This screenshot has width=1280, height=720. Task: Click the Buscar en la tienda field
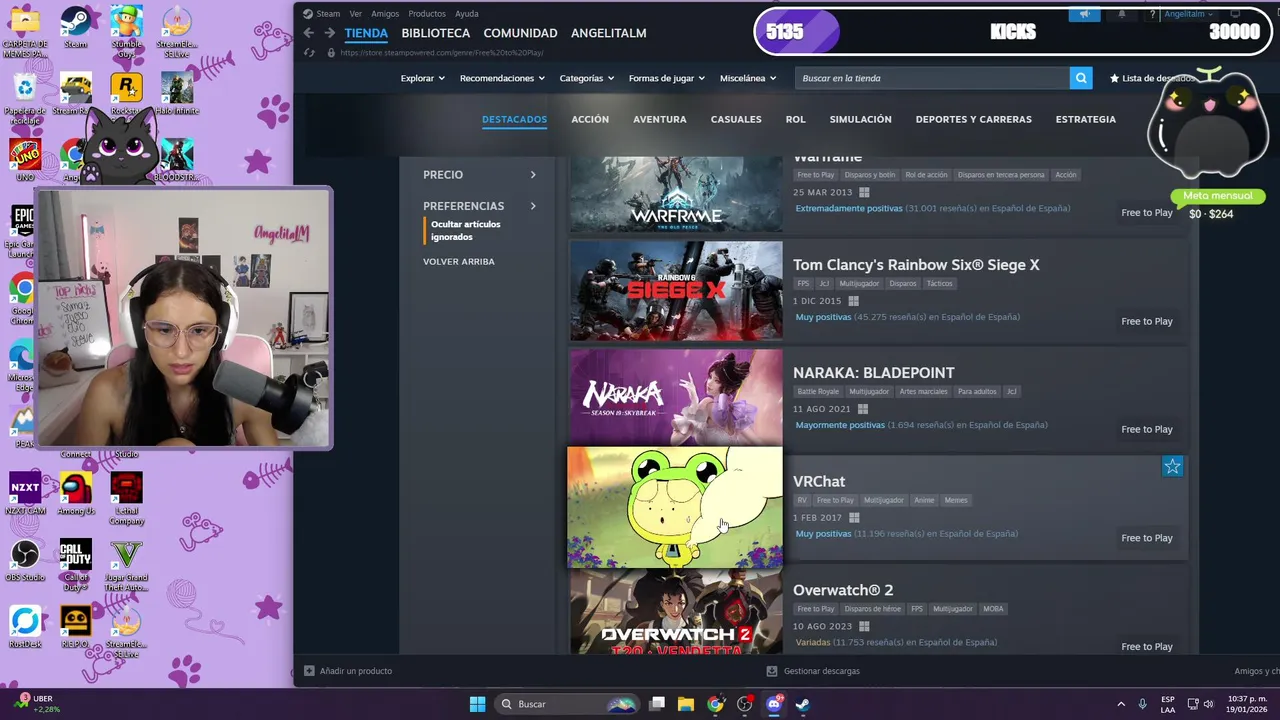click(x=932, y=78)
